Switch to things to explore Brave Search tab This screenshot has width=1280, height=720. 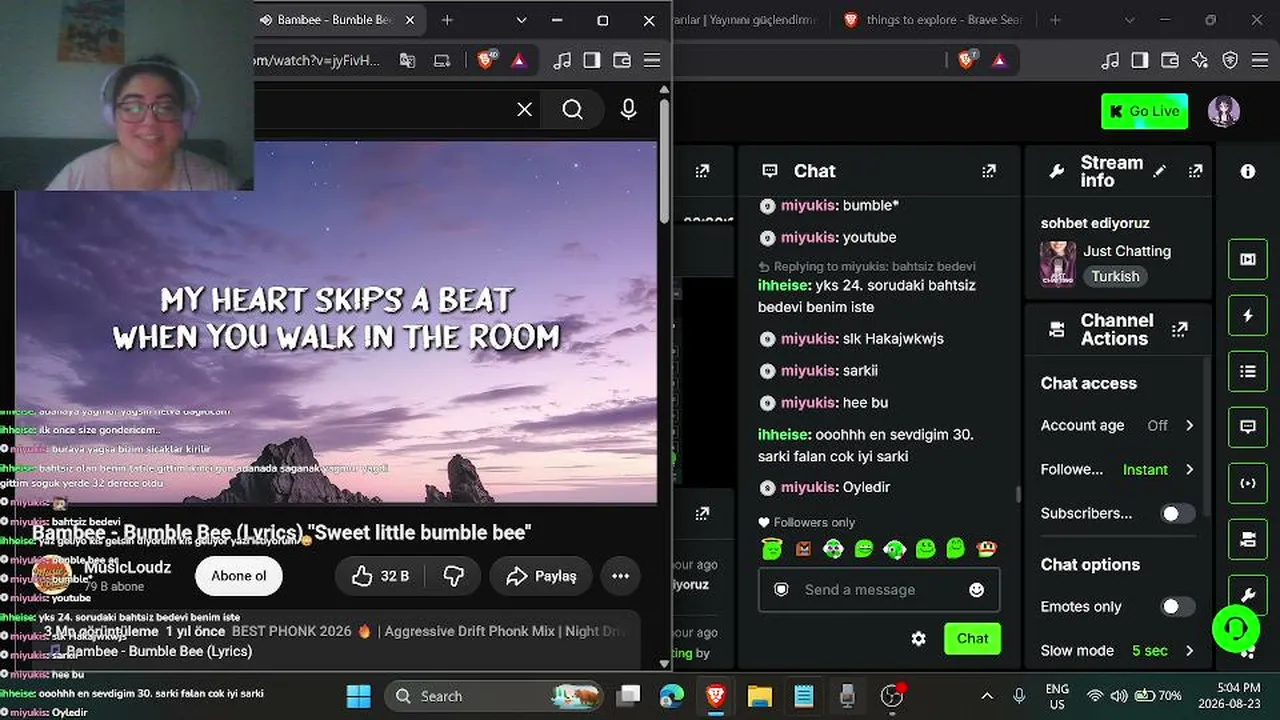pyautogui.click(x=931, y=20)
